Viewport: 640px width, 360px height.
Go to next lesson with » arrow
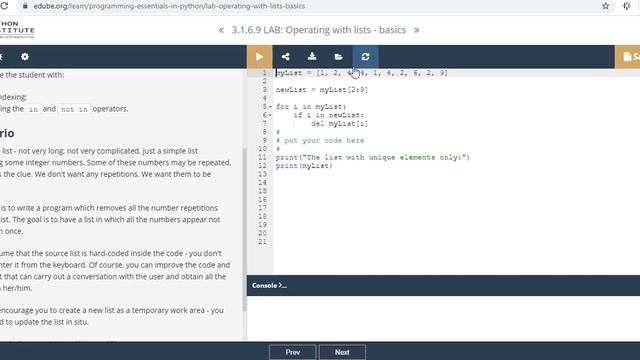coord(416,30)
